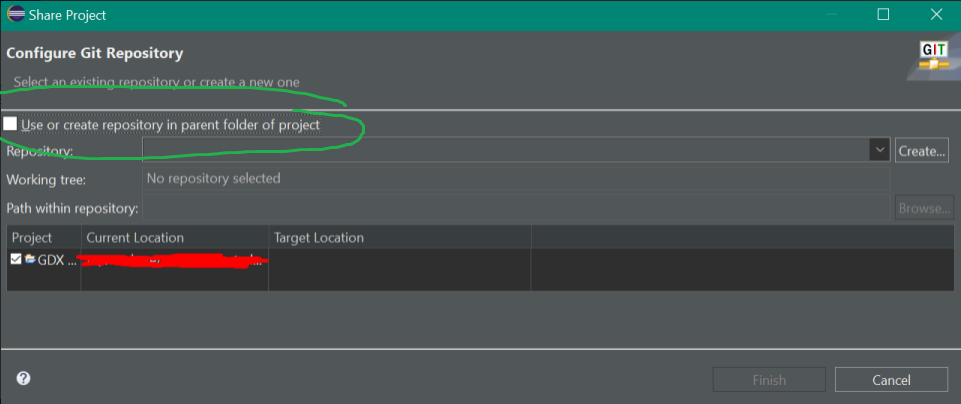Maximize the Share Project dialog
The width and height of the screenshot is (961, 404).
[x=883, y=15]
